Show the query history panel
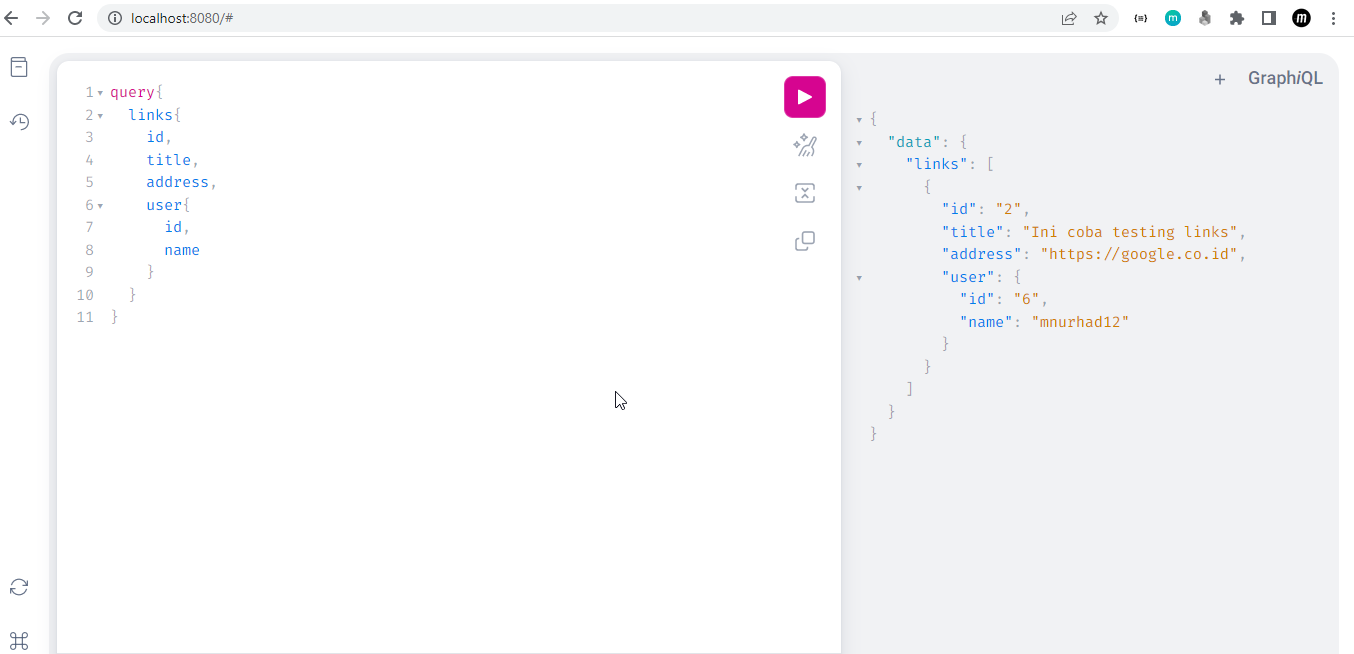The image size is (1354, 654). tap(19, 121)
